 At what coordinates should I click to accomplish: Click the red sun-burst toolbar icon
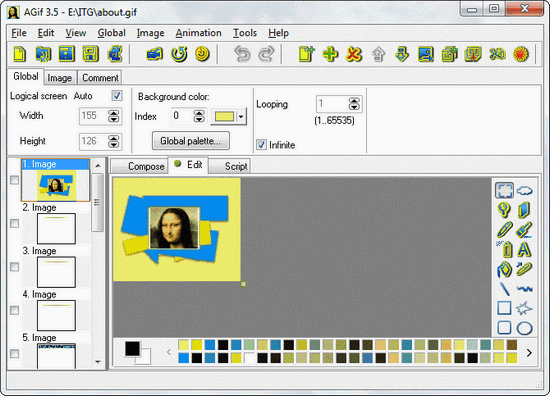click(521, 54)
